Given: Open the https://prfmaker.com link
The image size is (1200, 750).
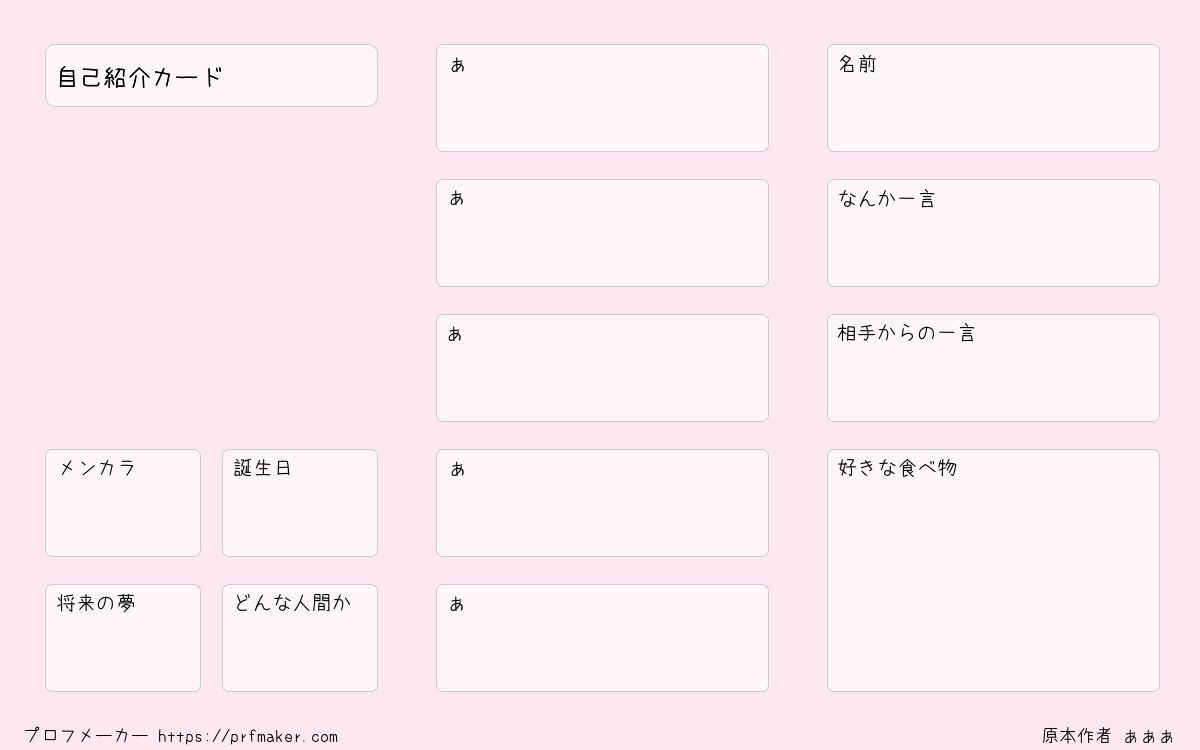Looking at the screenshot, I should [x=248, y=736].
